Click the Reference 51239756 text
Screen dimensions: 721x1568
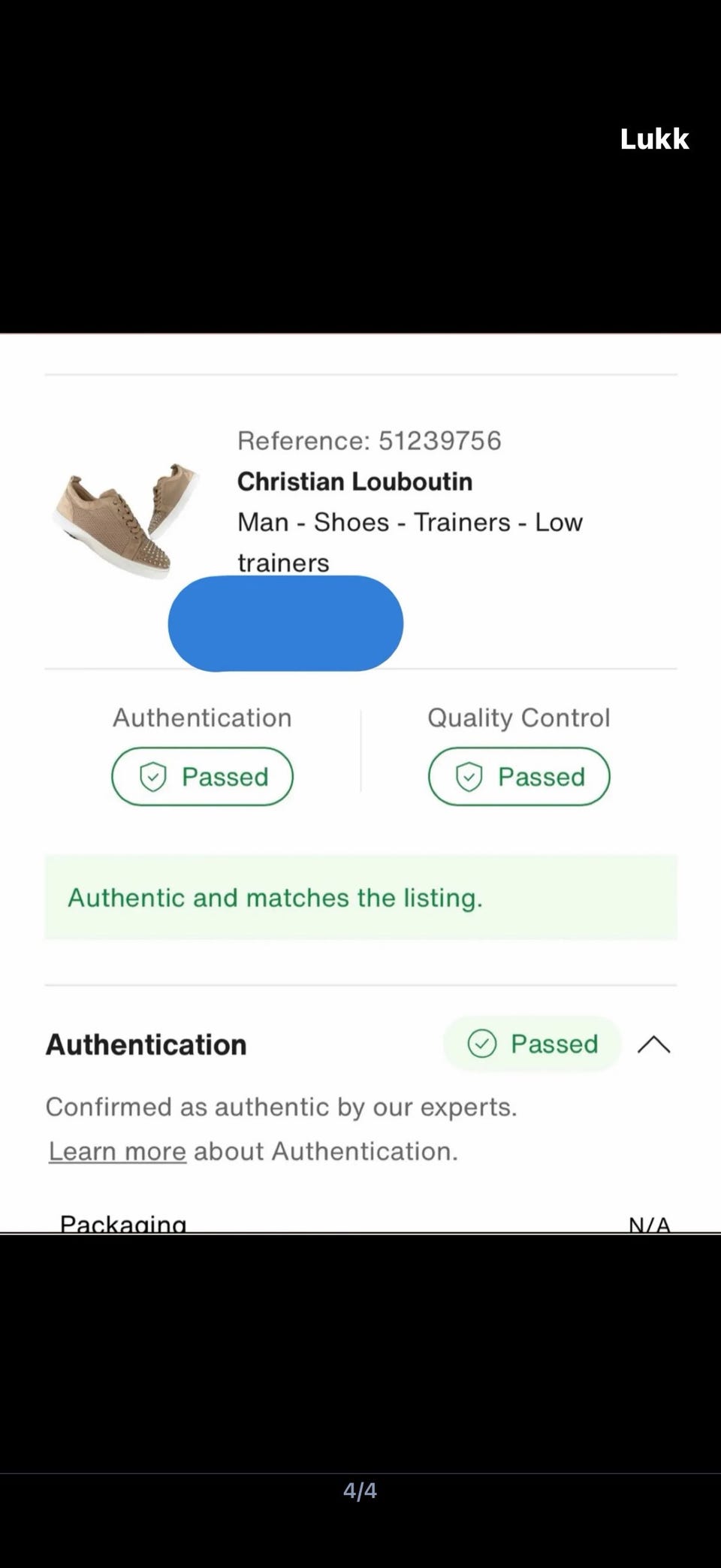pyautogui.click(x=369, y=440)
